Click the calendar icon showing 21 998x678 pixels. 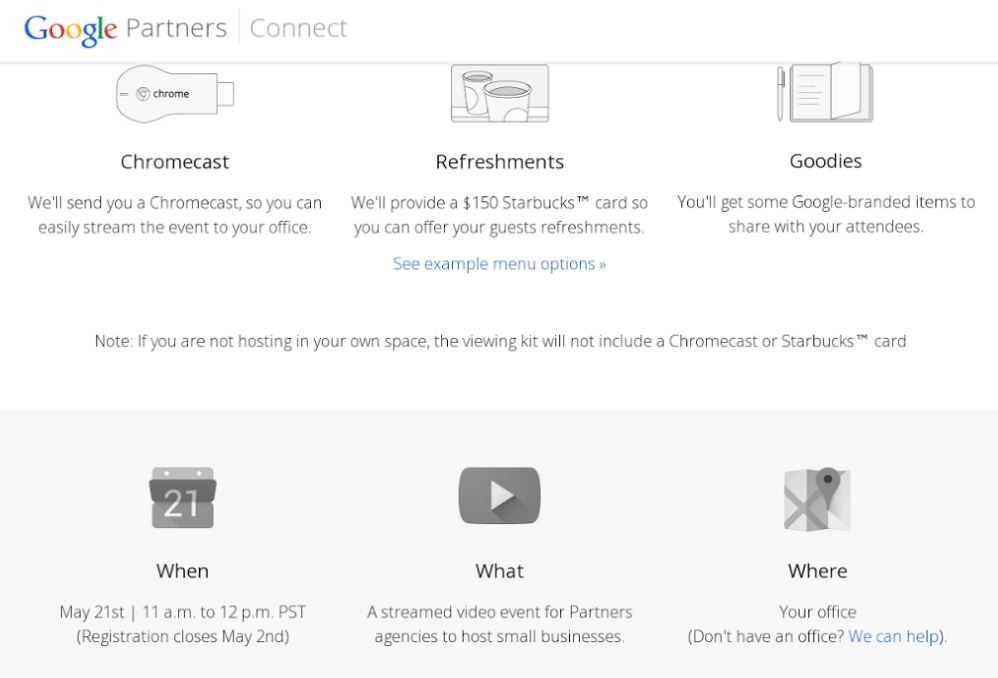183,497
